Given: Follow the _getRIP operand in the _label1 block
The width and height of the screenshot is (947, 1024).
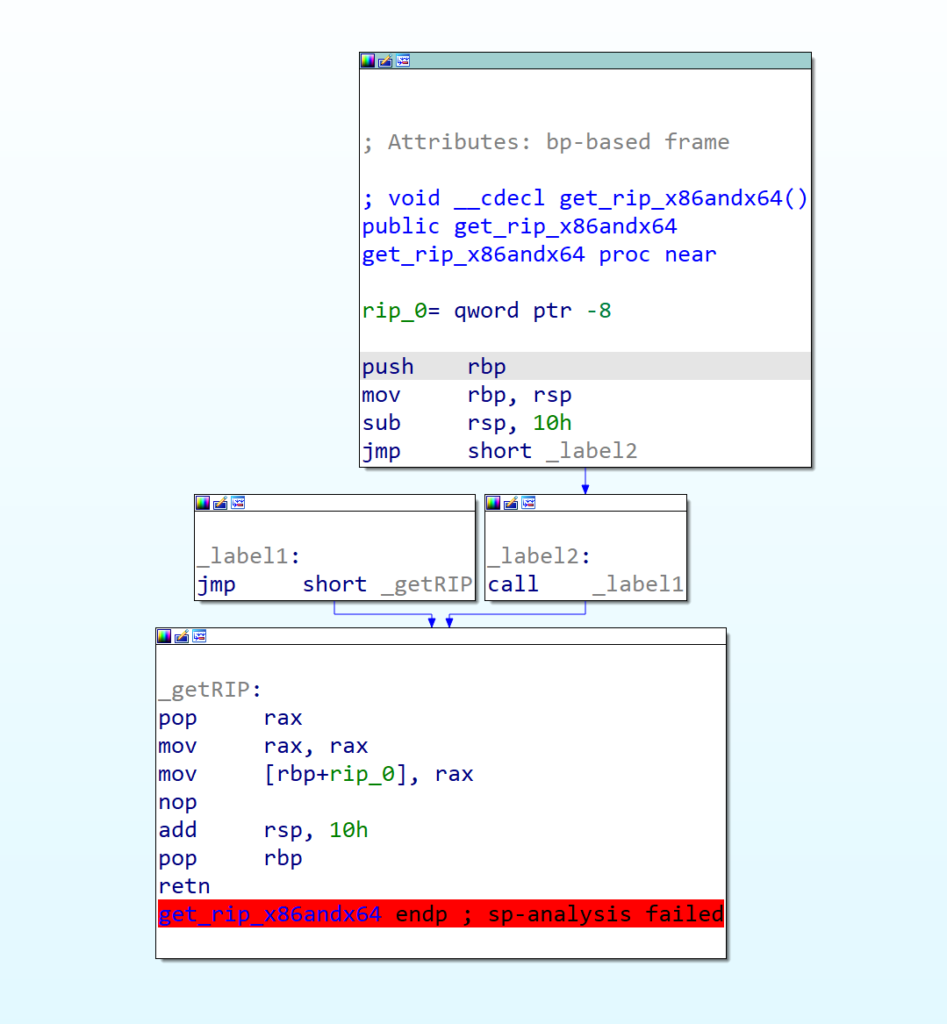Looking at the screenshot, I should (427, 585).
